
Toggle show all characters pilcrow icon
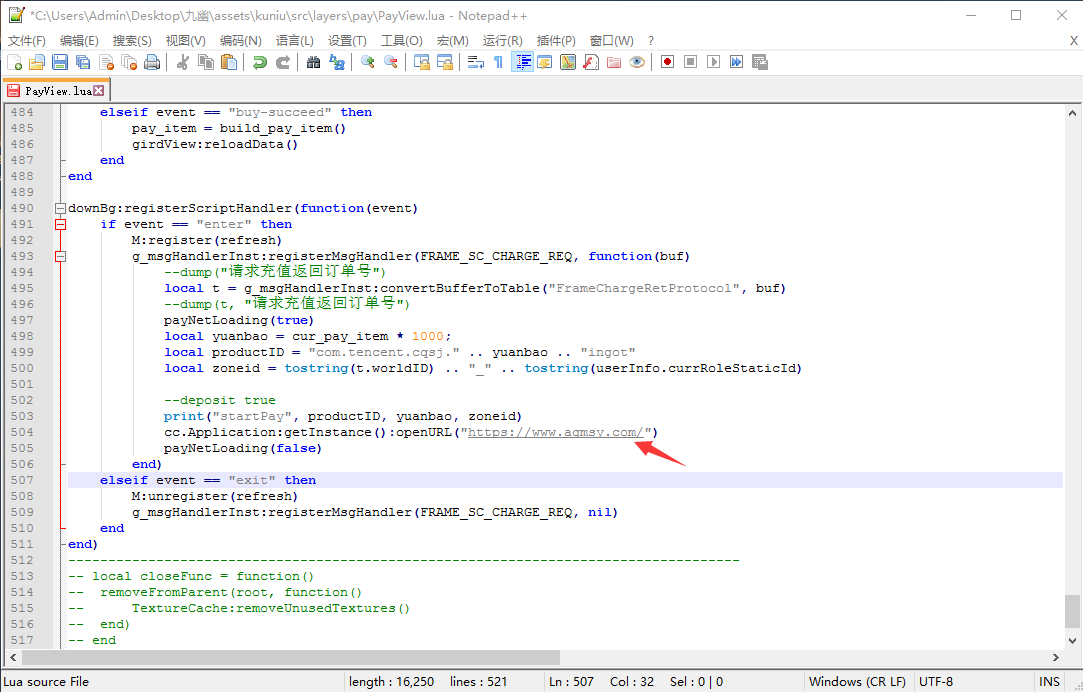[498, 62]
